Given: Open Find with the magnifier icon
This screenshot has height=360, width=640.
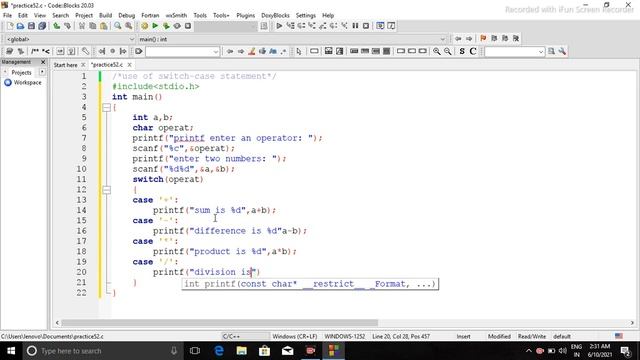Looking at the screenshot, I should (118, 26).
